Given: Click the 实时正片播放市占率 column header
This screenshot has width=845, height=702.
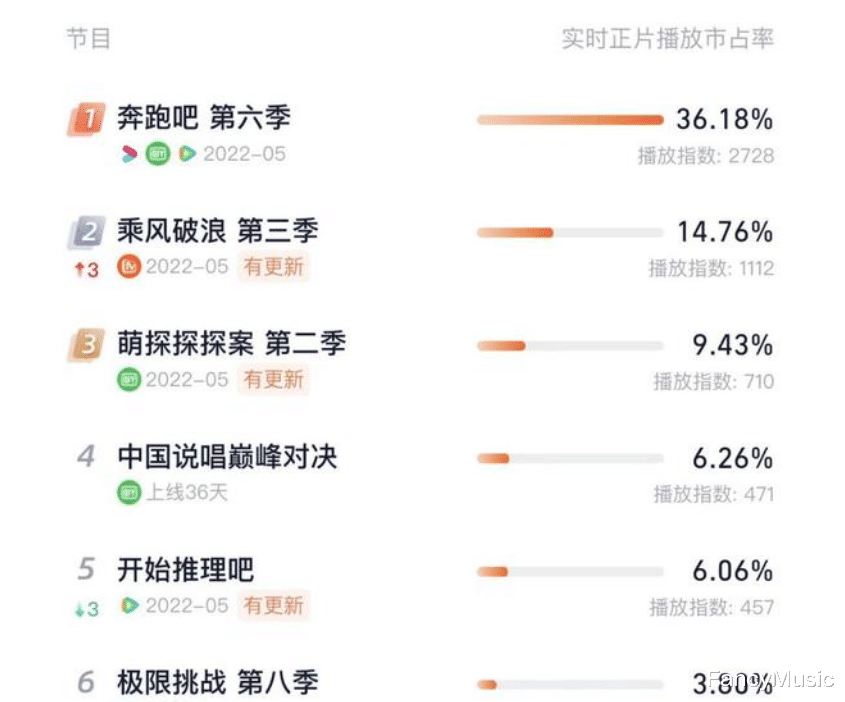Looking at the screenshot, I should click(x=668, y=39).
